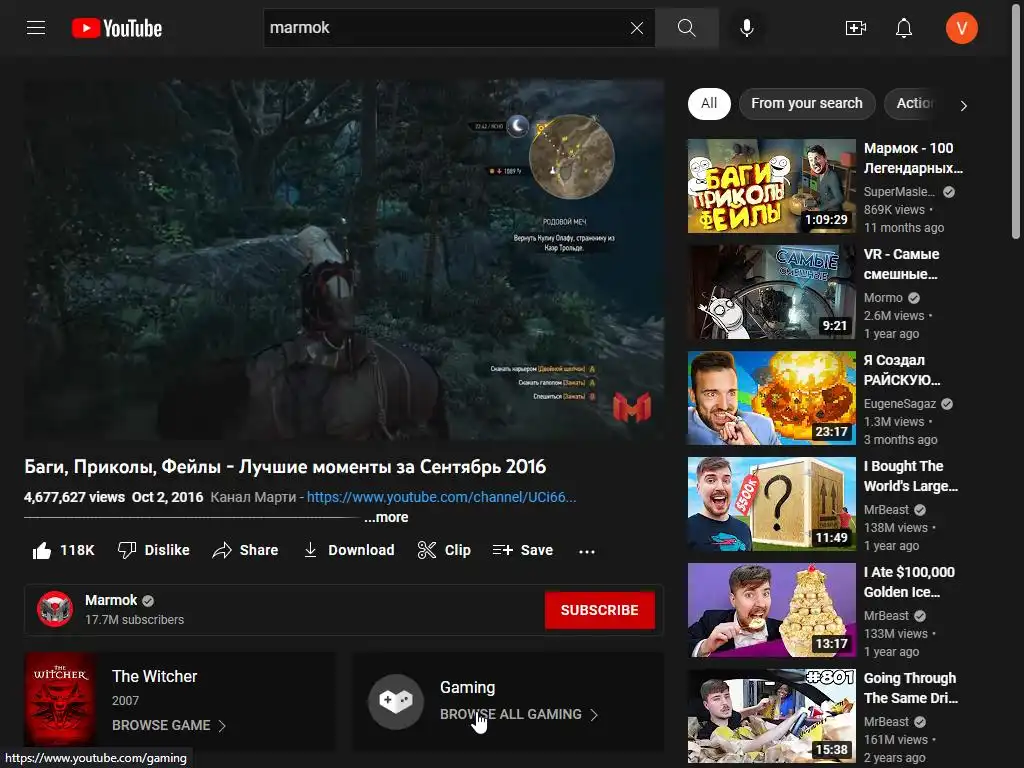Open VR - Самые смешные video thumbnail

[x=771, y=292]
